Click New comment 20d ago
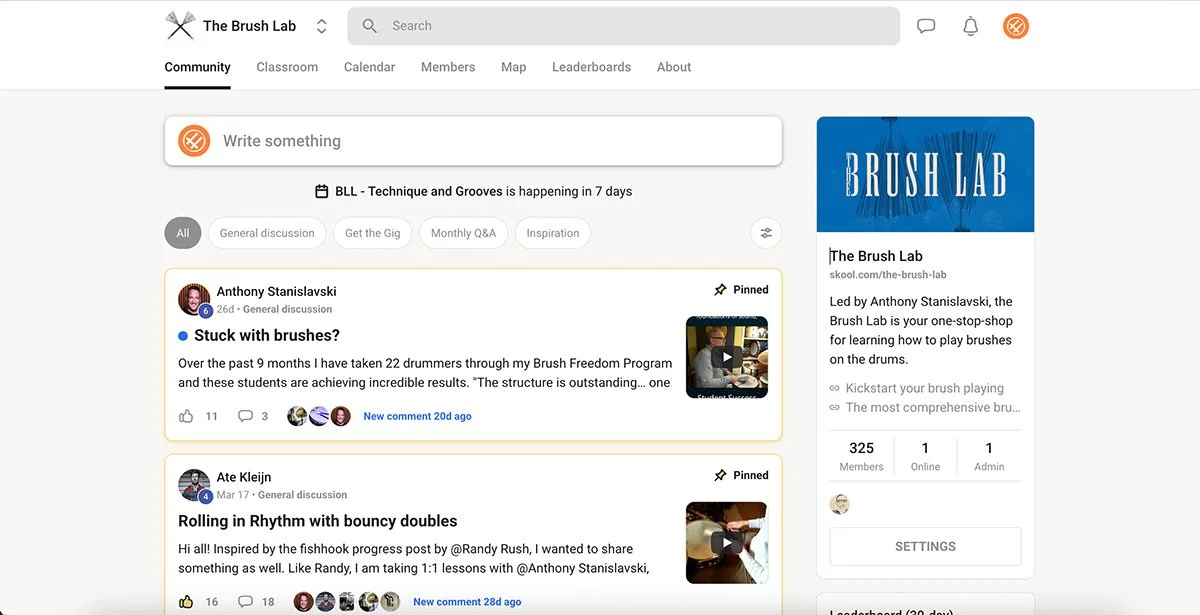Image resolution: width=1200 pixels, height=615 pixels. [417, 416]
